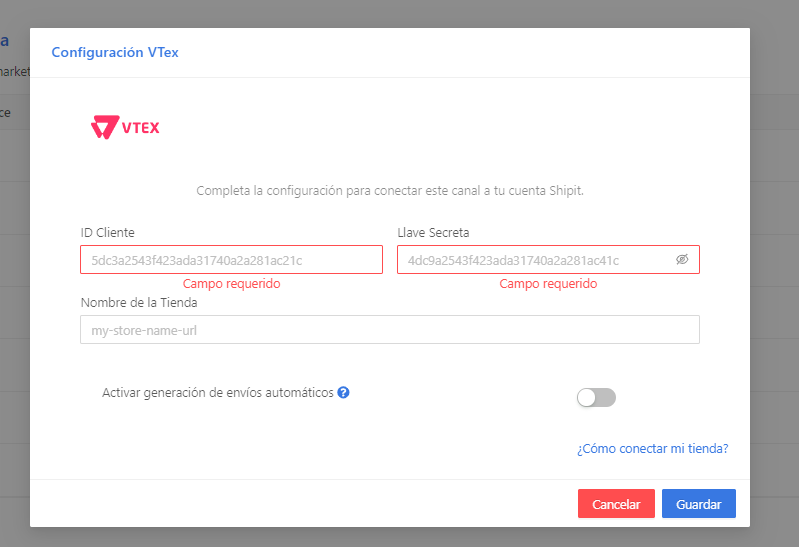Click the Cancelar button
The image size is (799, 547).
[x=616, y=504]
